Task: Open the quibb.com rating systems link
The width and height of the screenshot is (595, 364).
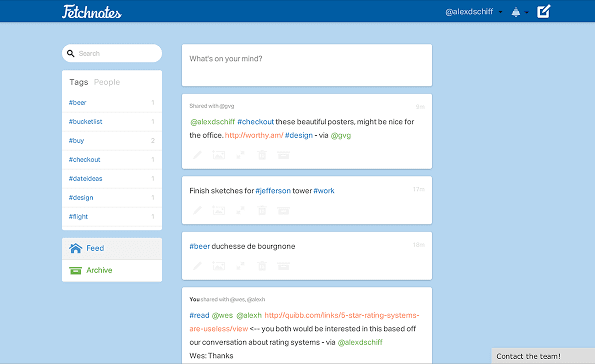Action: 304,322
